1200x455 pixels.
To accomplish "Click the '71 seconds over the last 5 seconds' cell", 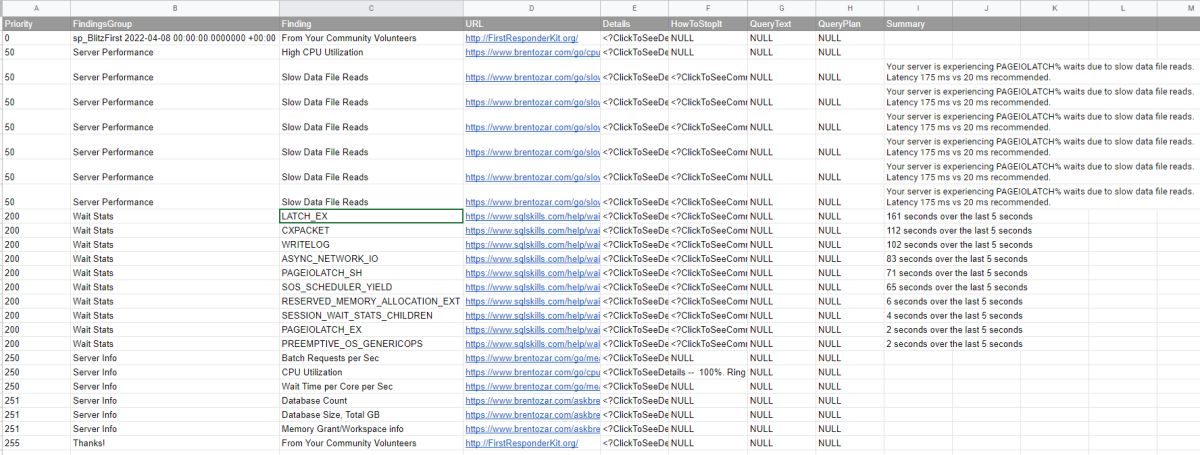I will [x=957, y=273].
